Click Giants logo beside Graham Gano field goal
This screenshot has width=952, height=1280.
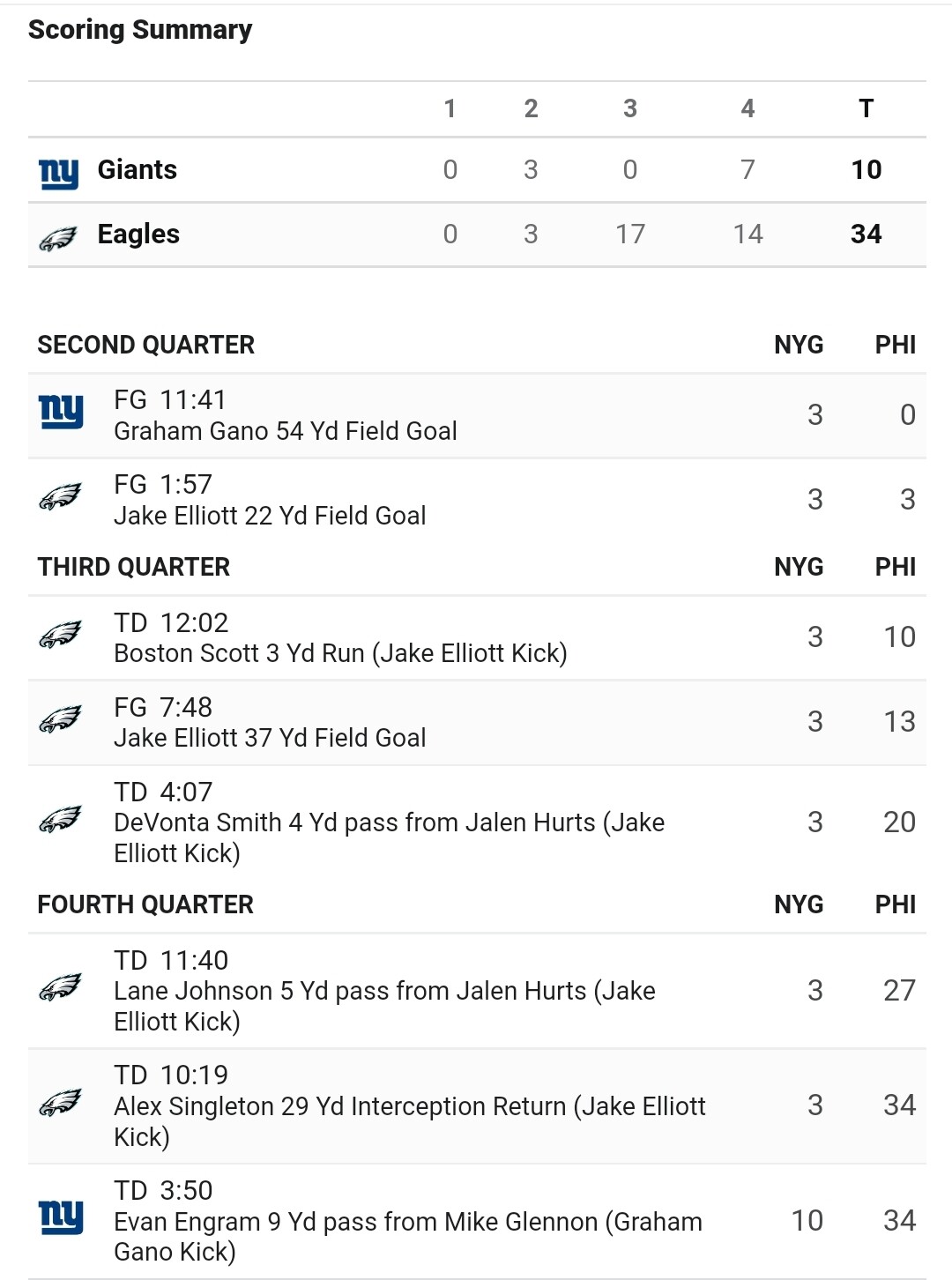[61, 412]
